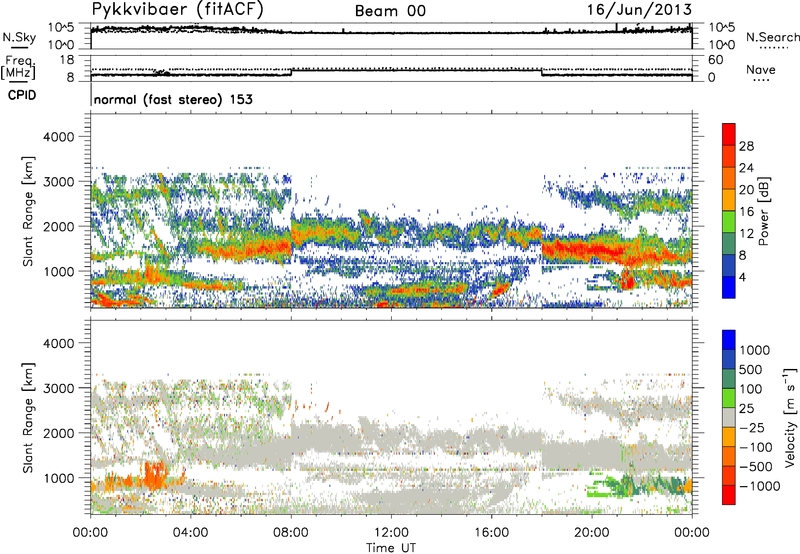
Task: Click the '16' tick on the power colorbar
Action: coord(746,212)
